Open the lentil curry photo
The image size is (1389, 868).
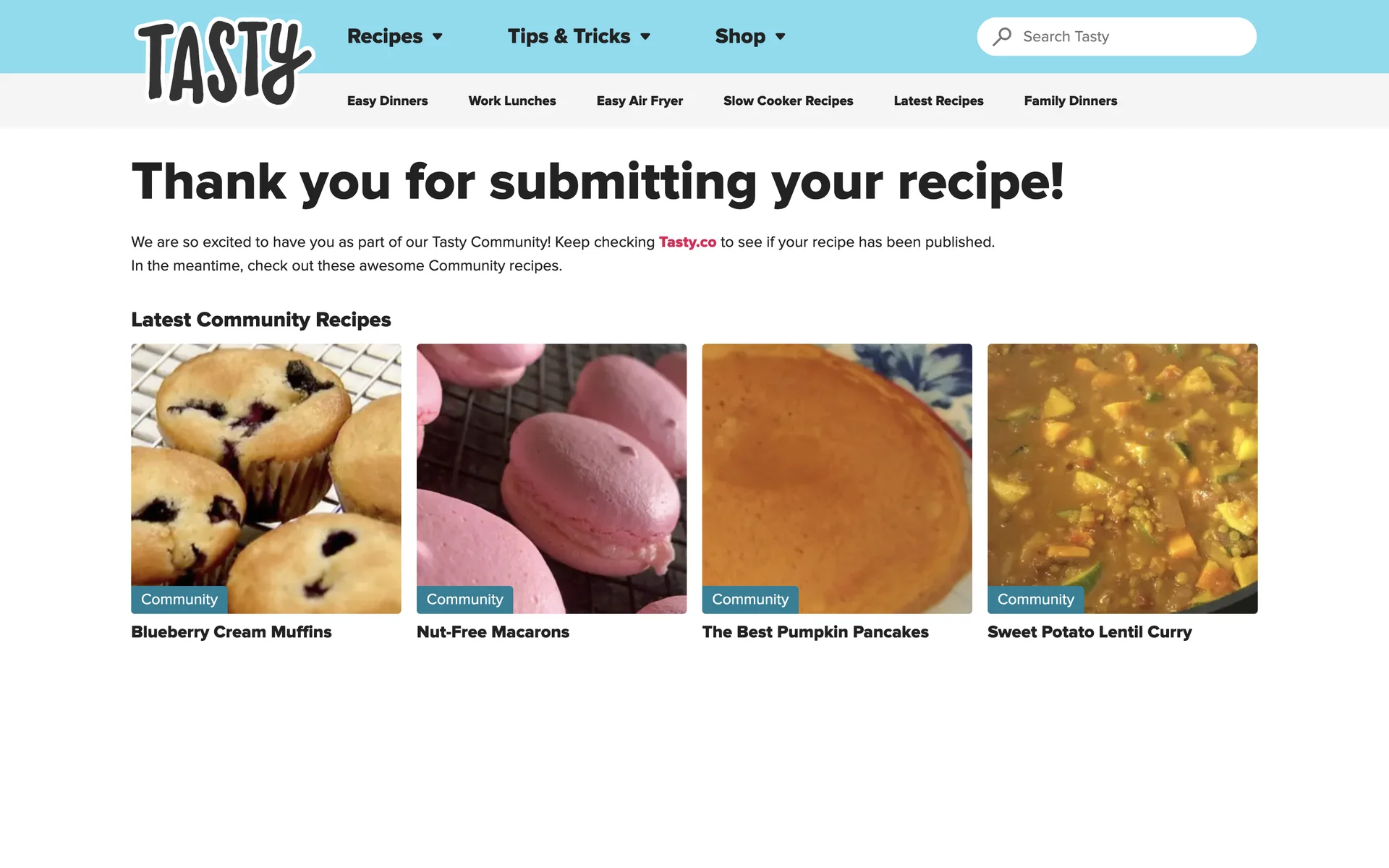pyautogui.click(x=1122, y=478)
